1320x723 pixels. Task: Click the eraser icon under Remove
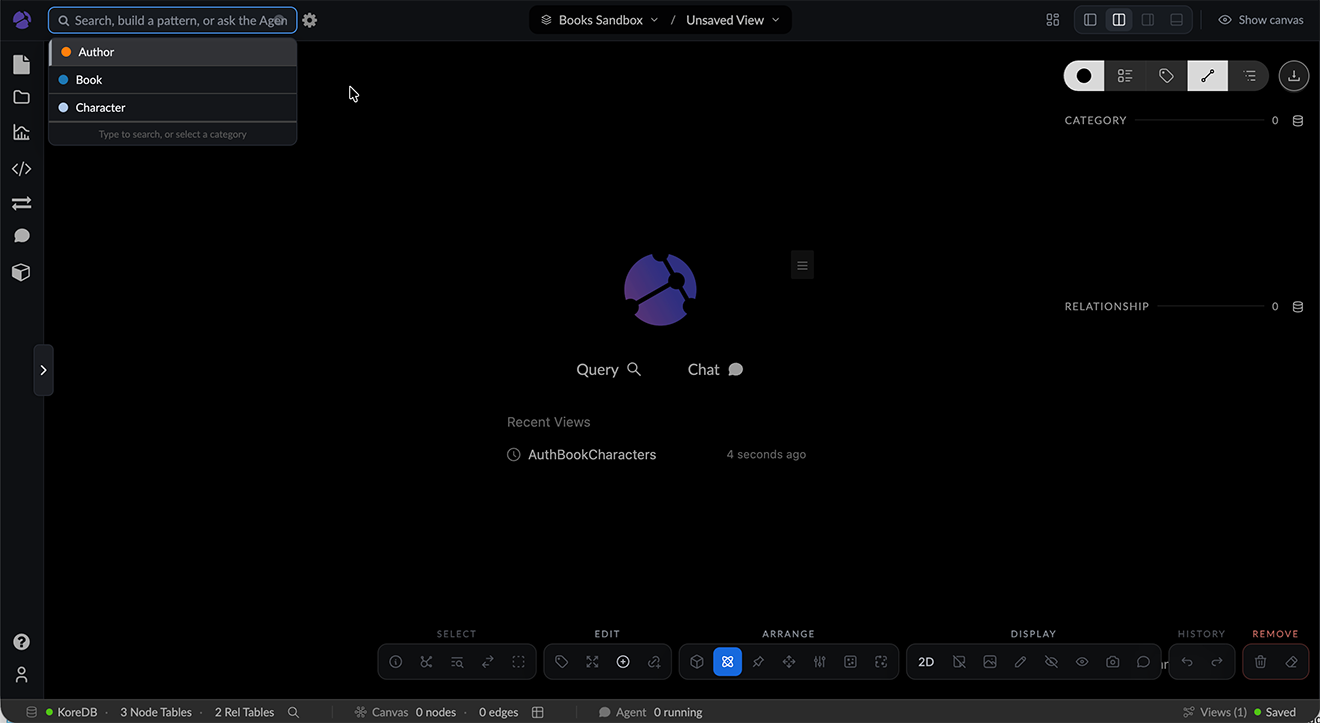tap(1291, 662)
